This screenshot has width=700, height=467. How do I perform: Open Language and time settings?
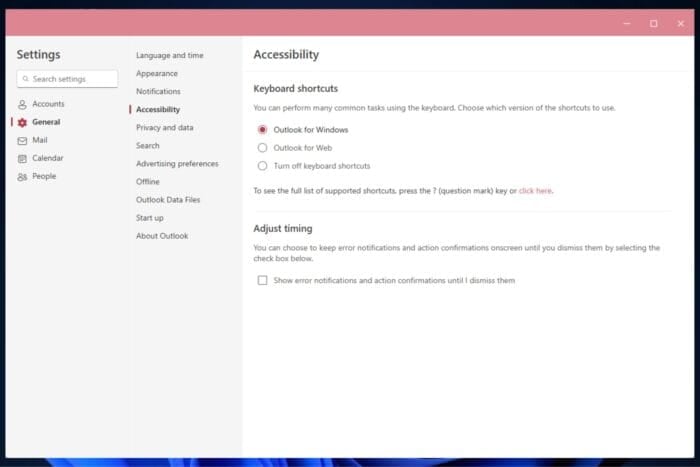170,55
